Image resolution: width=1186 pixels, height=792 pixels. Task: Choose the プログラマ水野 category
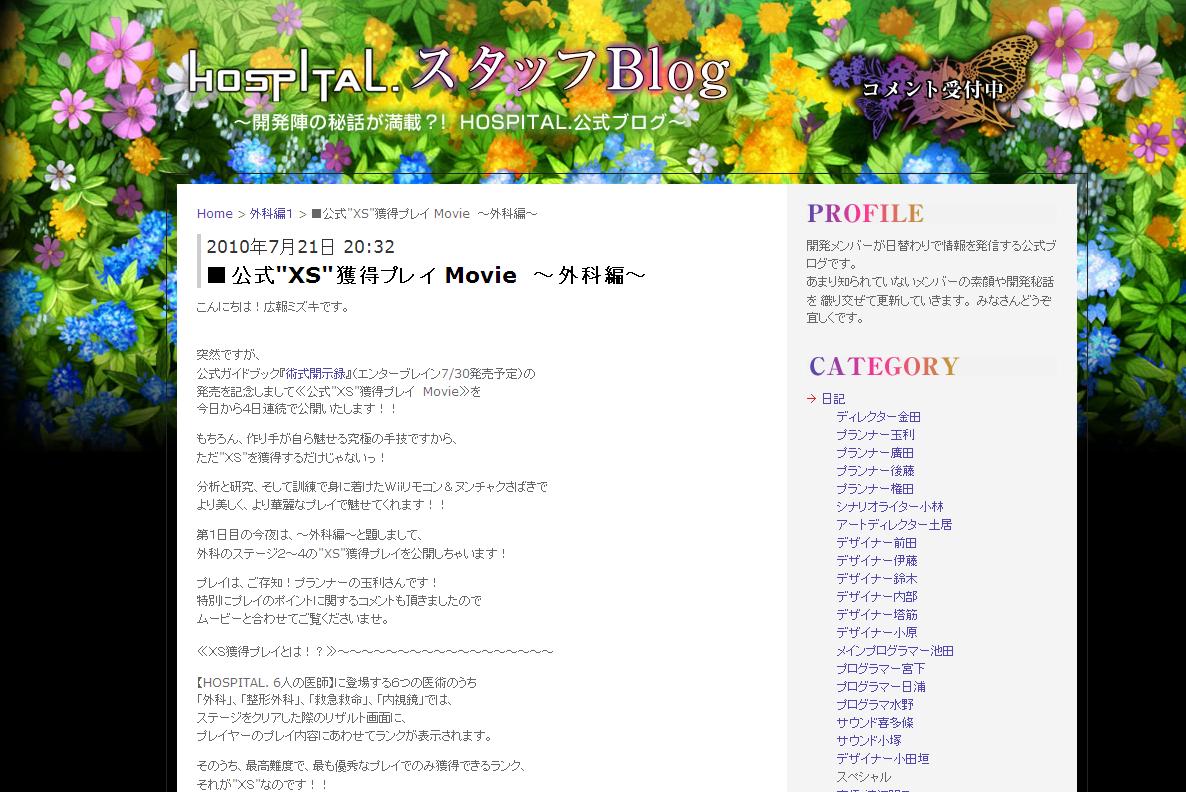pos(874,704)
